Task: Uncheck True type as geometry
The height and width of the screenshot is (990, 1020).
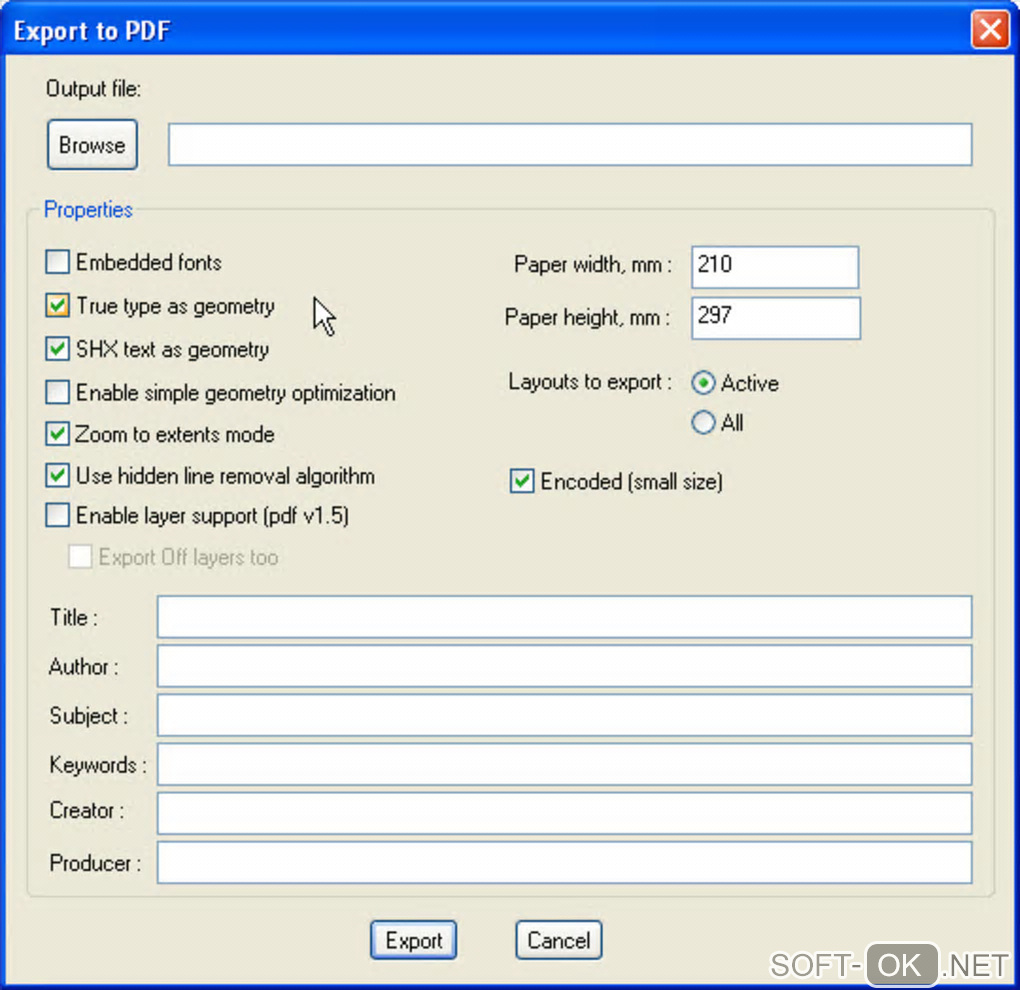Action: pyautogui.click(x=57, y=306)
